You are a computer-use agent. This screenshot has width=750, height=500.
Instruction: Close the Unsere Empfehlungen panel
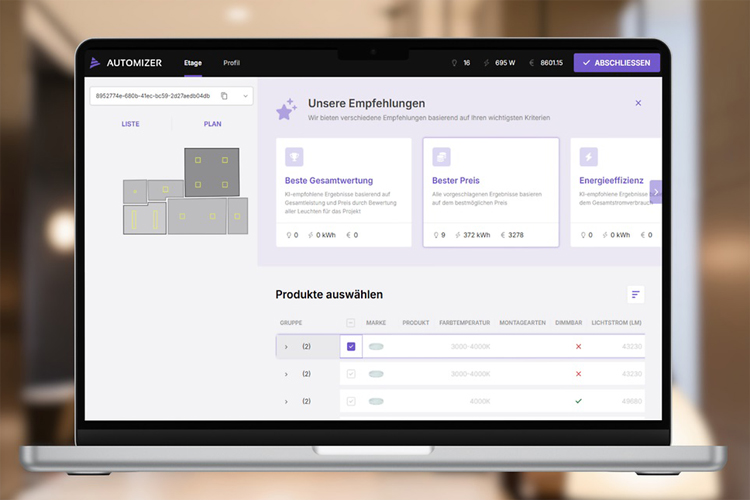click(x=638, y=103)
